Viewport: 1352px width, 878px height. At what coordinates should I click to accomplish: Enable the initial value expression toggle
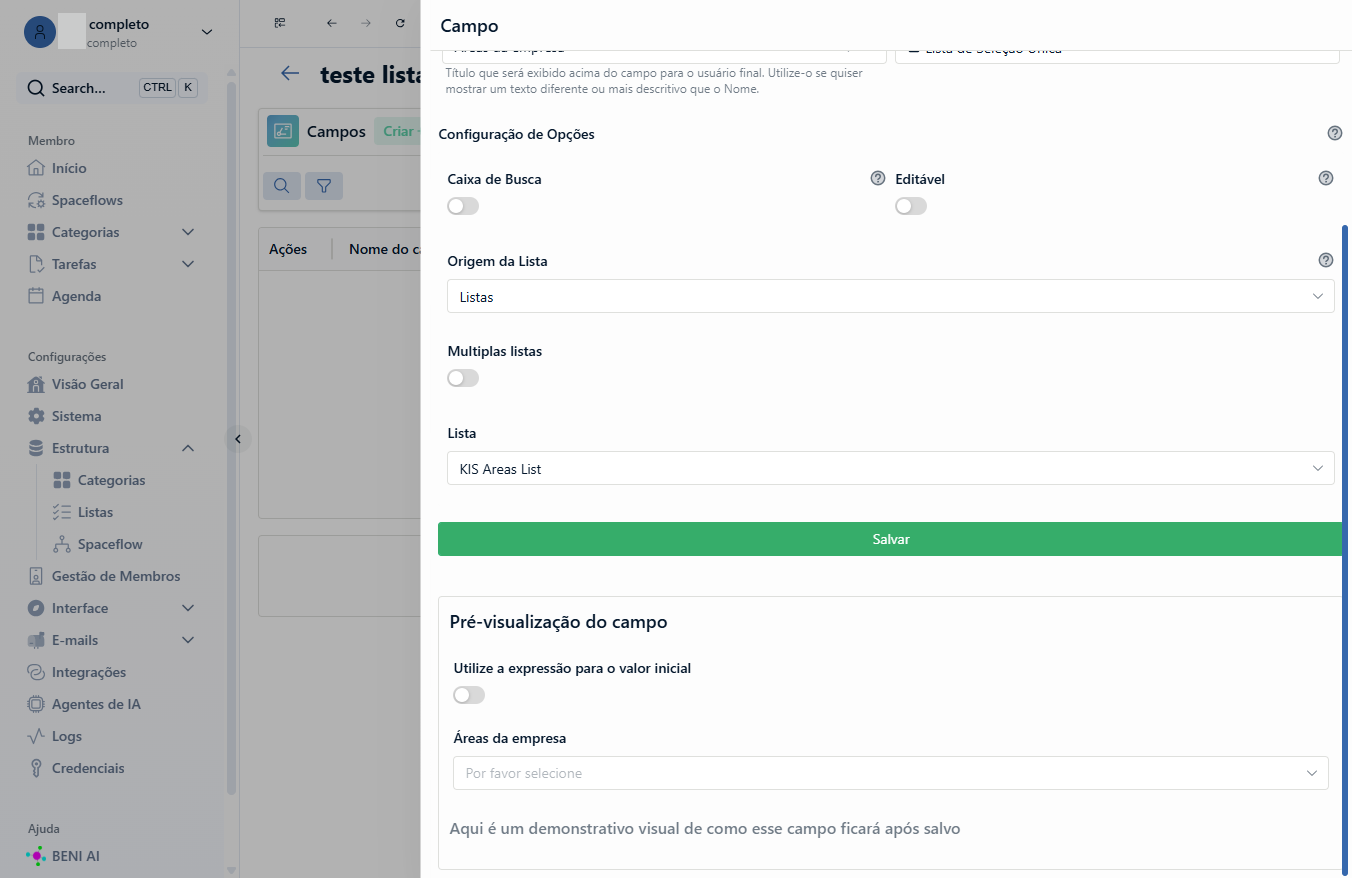coord(469,695)
